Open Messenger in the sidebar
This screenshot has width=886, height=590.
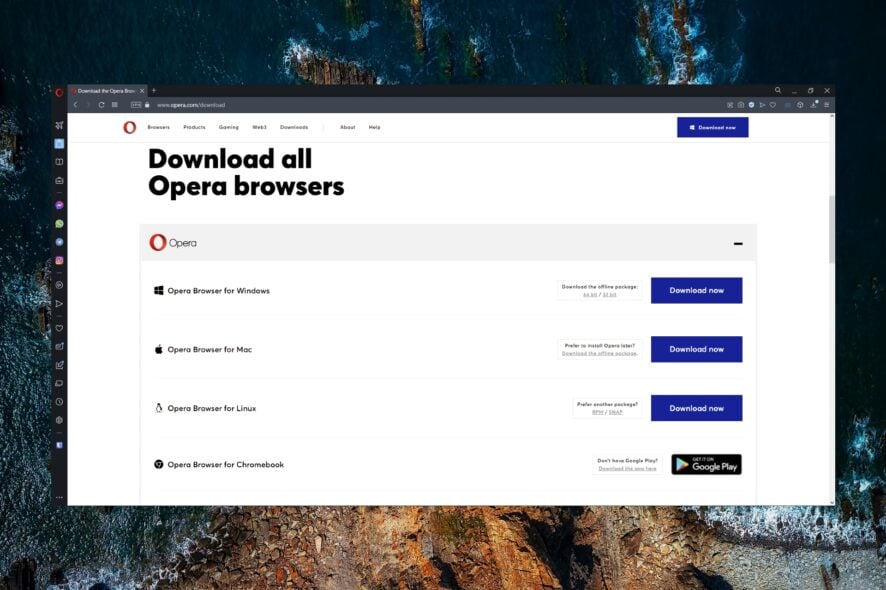[59, 205]
